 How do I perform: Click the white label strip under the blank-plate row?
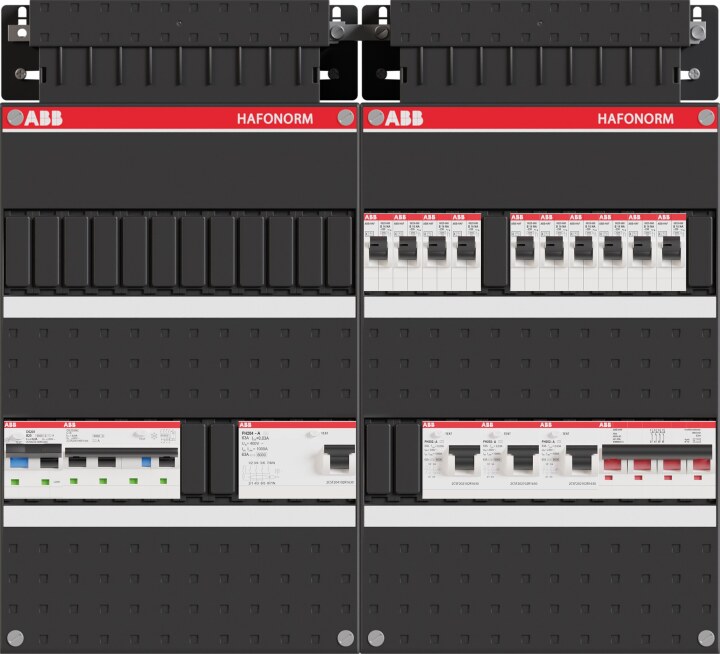point(180,307)
